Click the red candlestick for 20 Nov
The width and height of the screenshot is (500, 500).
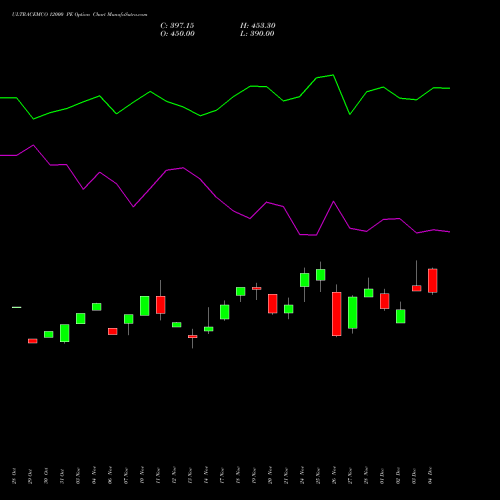pyautogui.click(x=273, y=303)
